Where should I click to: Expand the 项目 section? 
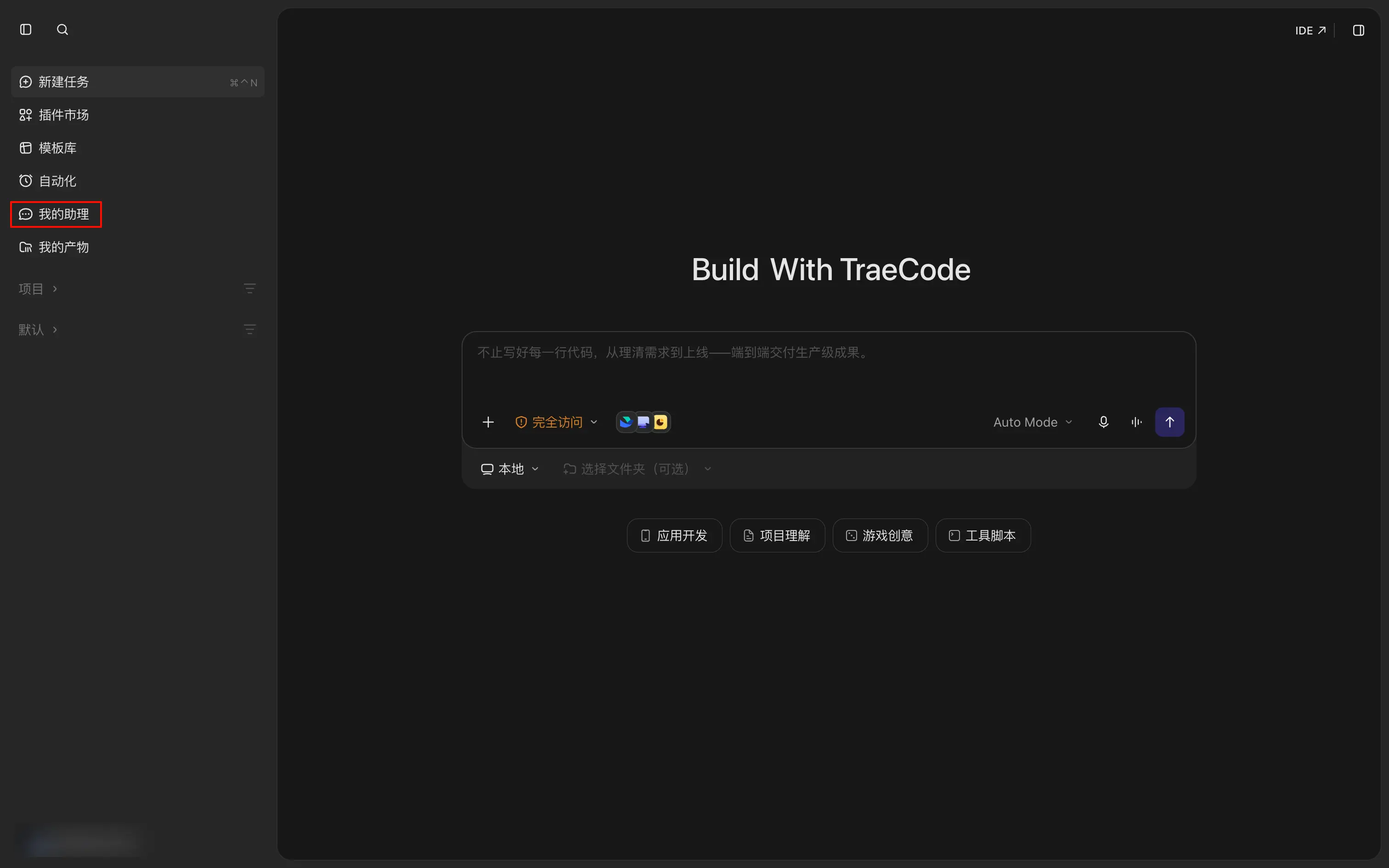38,289
